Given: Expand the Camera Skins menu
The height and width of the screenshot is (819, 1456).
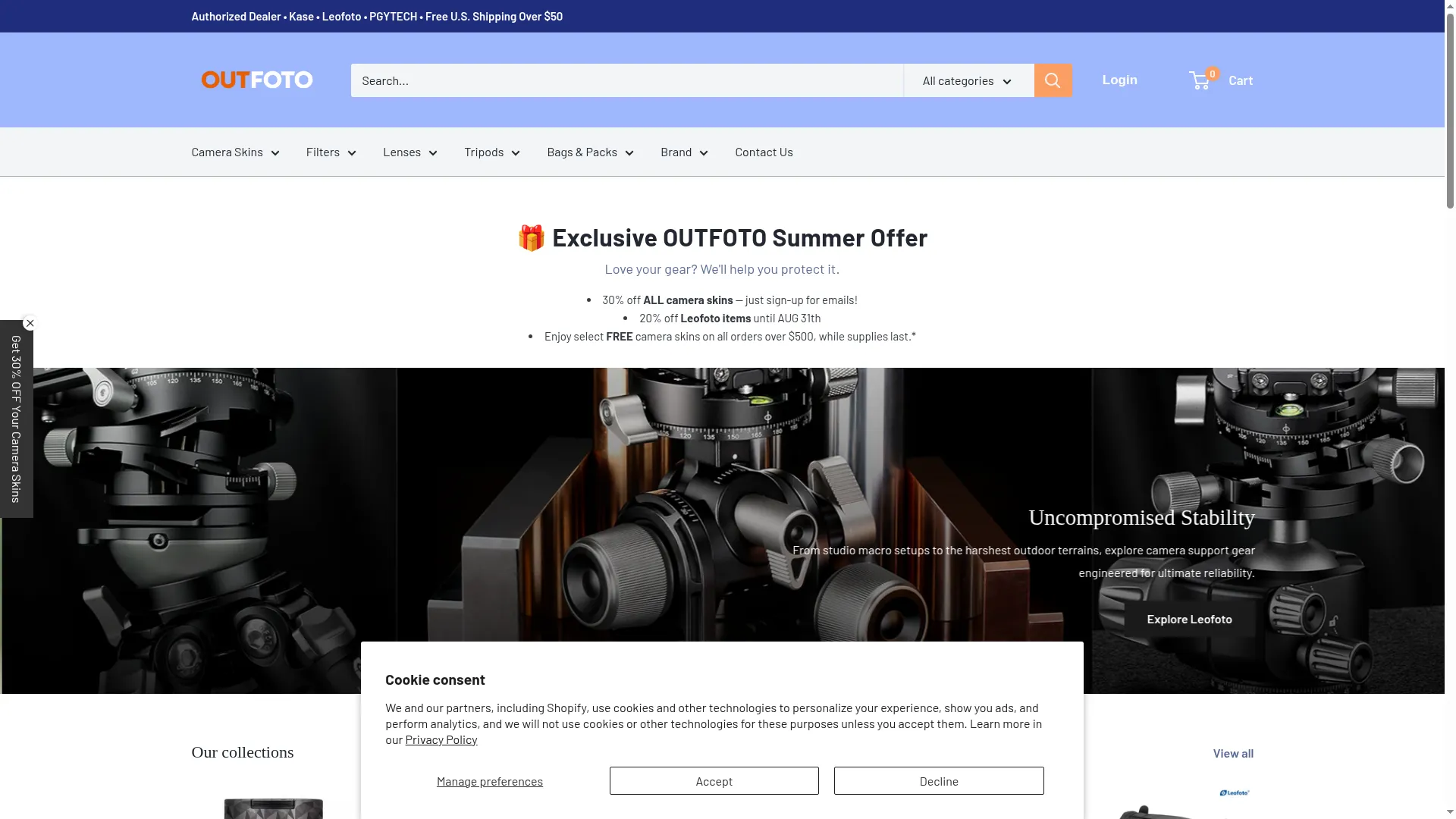Looking at the screenshot, I should click(x=235, y=152).
